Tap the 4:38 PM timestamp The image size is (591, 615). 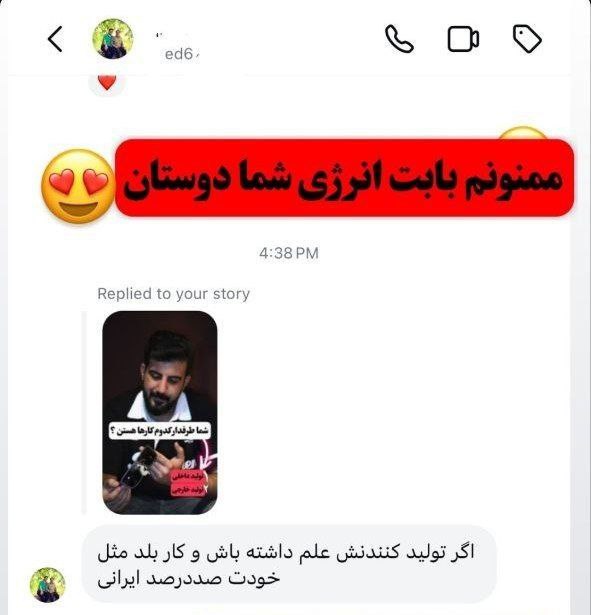click(289, 253)
